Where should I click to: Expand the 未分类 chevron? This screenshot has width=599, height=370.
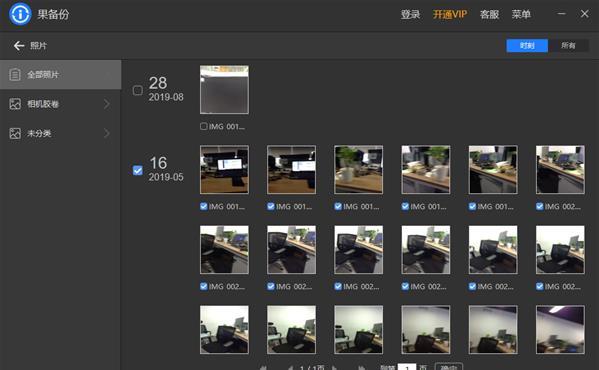107,133
